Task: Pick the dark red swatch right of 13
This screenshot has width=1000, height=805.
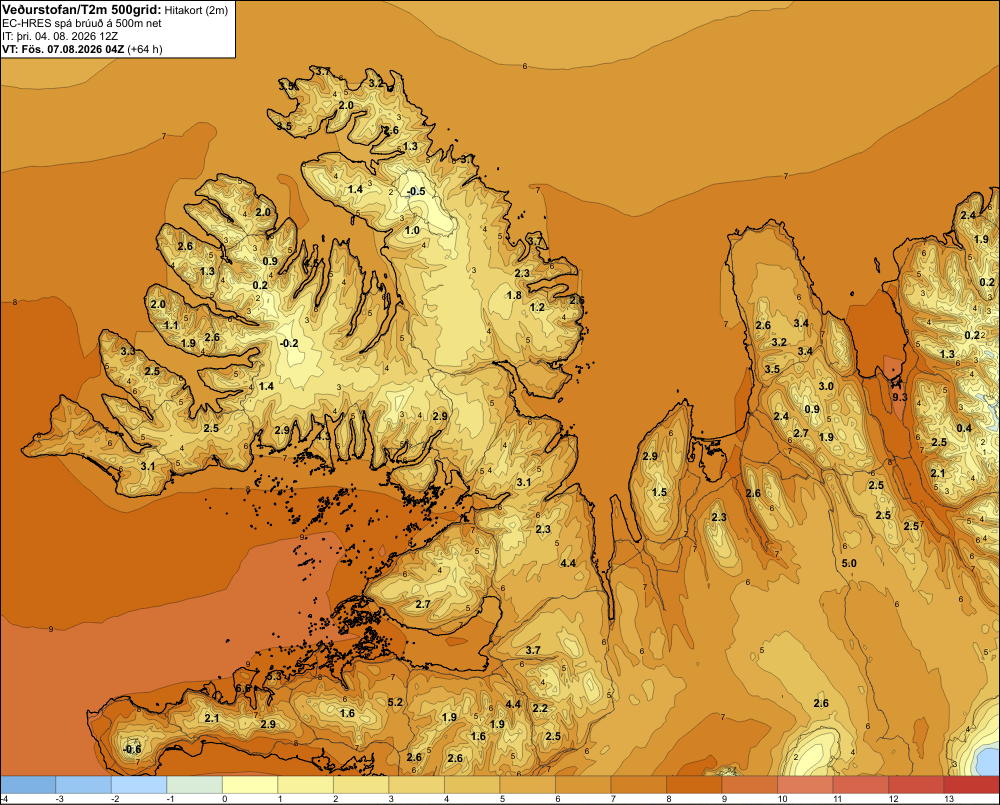Action: pyautogui.click(x=972, y=785)
